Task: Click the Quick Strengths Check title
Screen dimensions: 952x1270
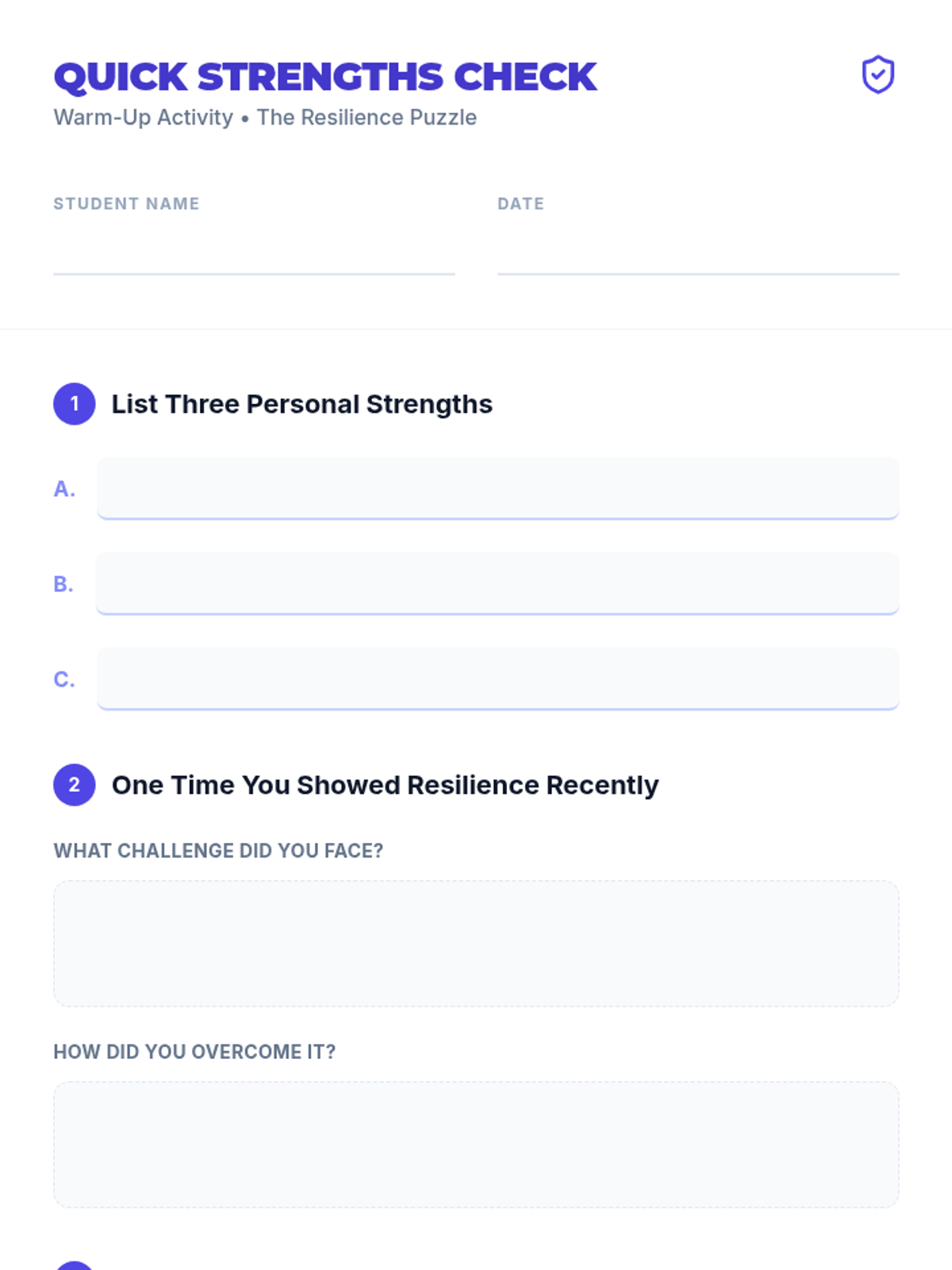Action: click(325, 77)
